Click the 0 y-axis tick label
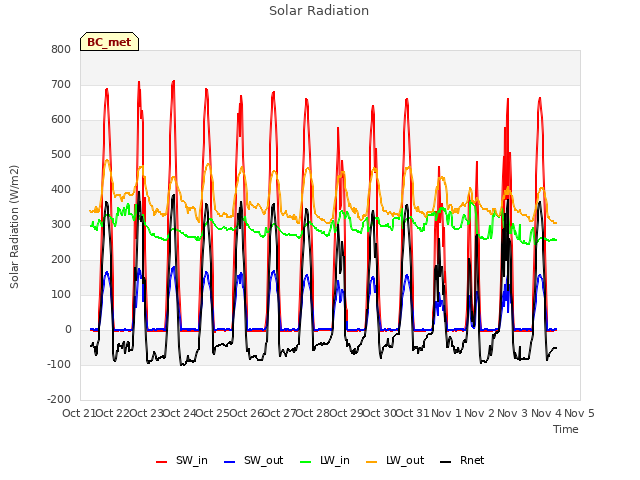This screenshot has width=640, height=480. (68, 330)
